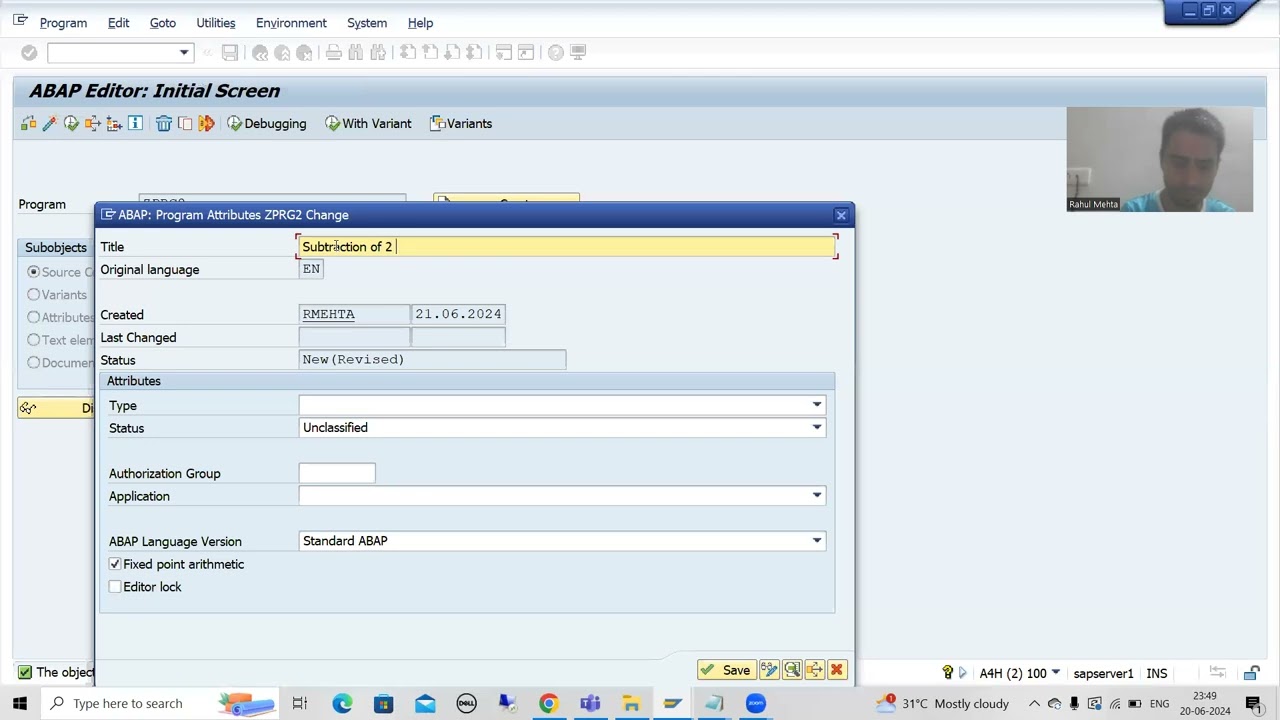
Task: Click the Print icon in standard toolbar
Action: (x=333, y=52)
